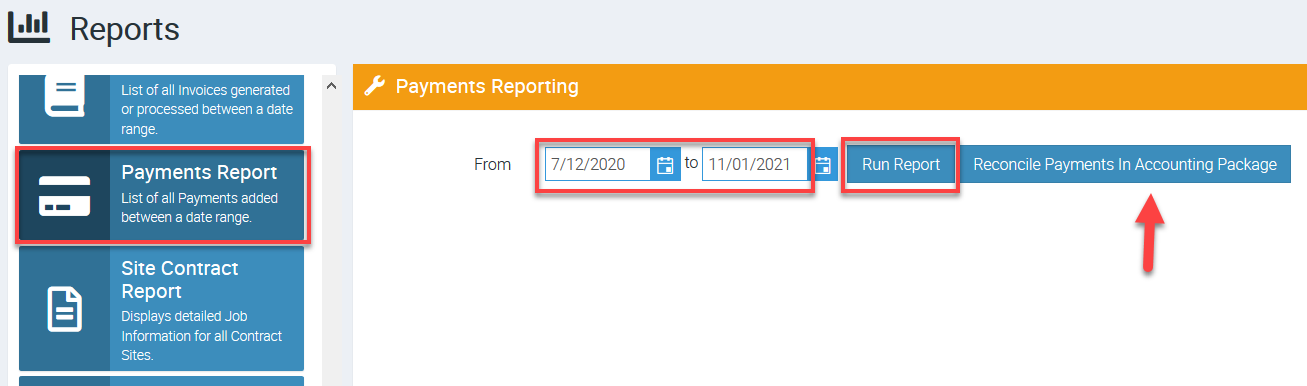
Task: Open the From date calendar picker
Action: pyautogui.click(x=665, y=165)
